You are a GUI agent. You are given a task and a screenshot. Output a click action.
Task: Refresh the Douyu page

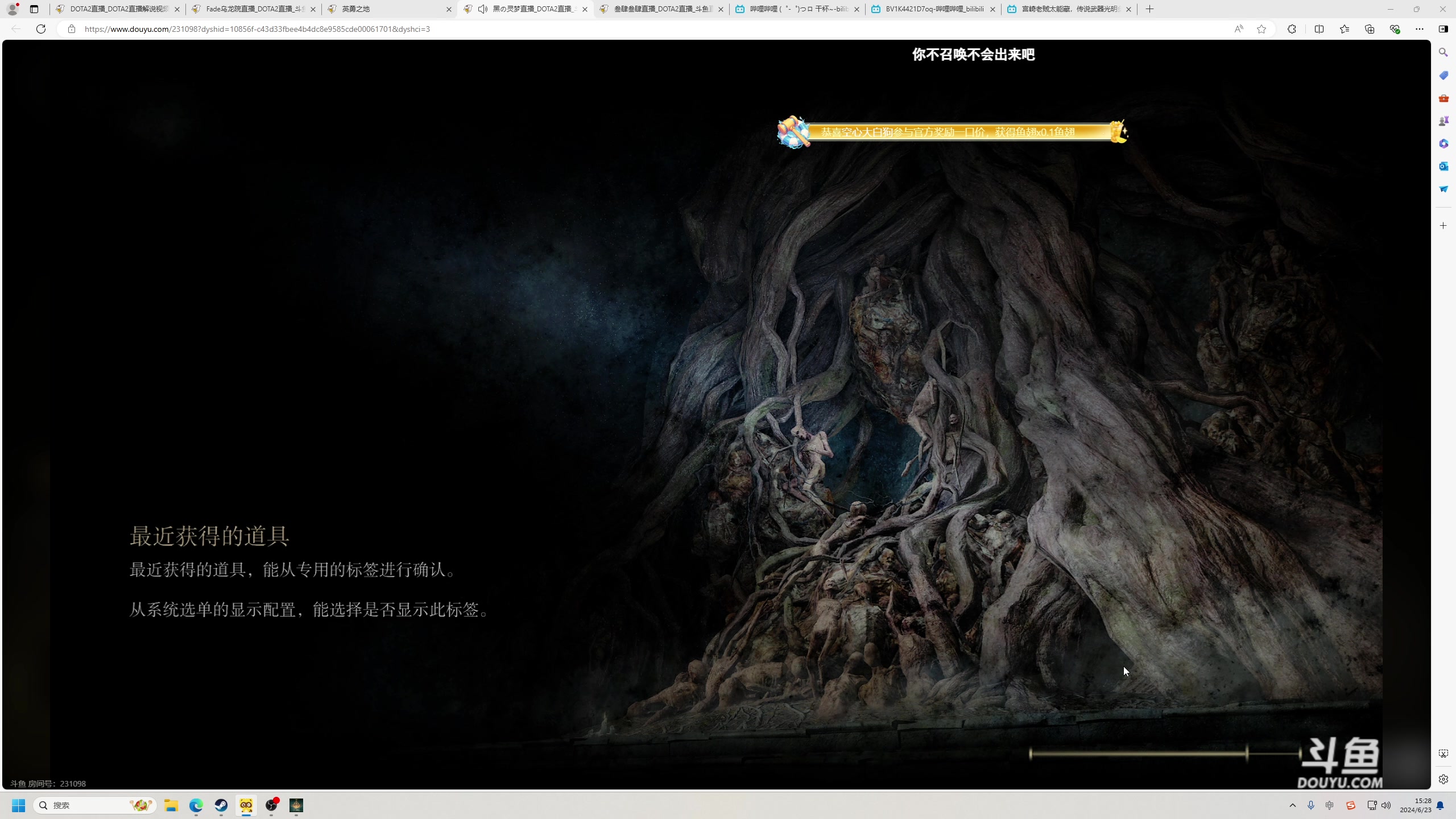[41, 29]
